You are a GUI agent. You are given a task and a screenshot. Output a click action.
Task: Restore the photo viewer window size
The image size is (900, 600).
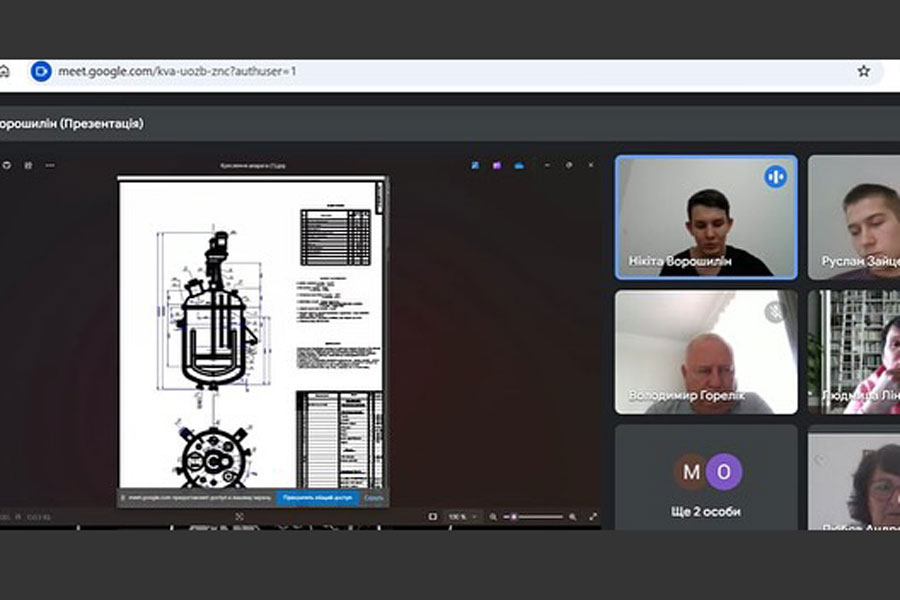pyautogui.click(x=569, y=165)
